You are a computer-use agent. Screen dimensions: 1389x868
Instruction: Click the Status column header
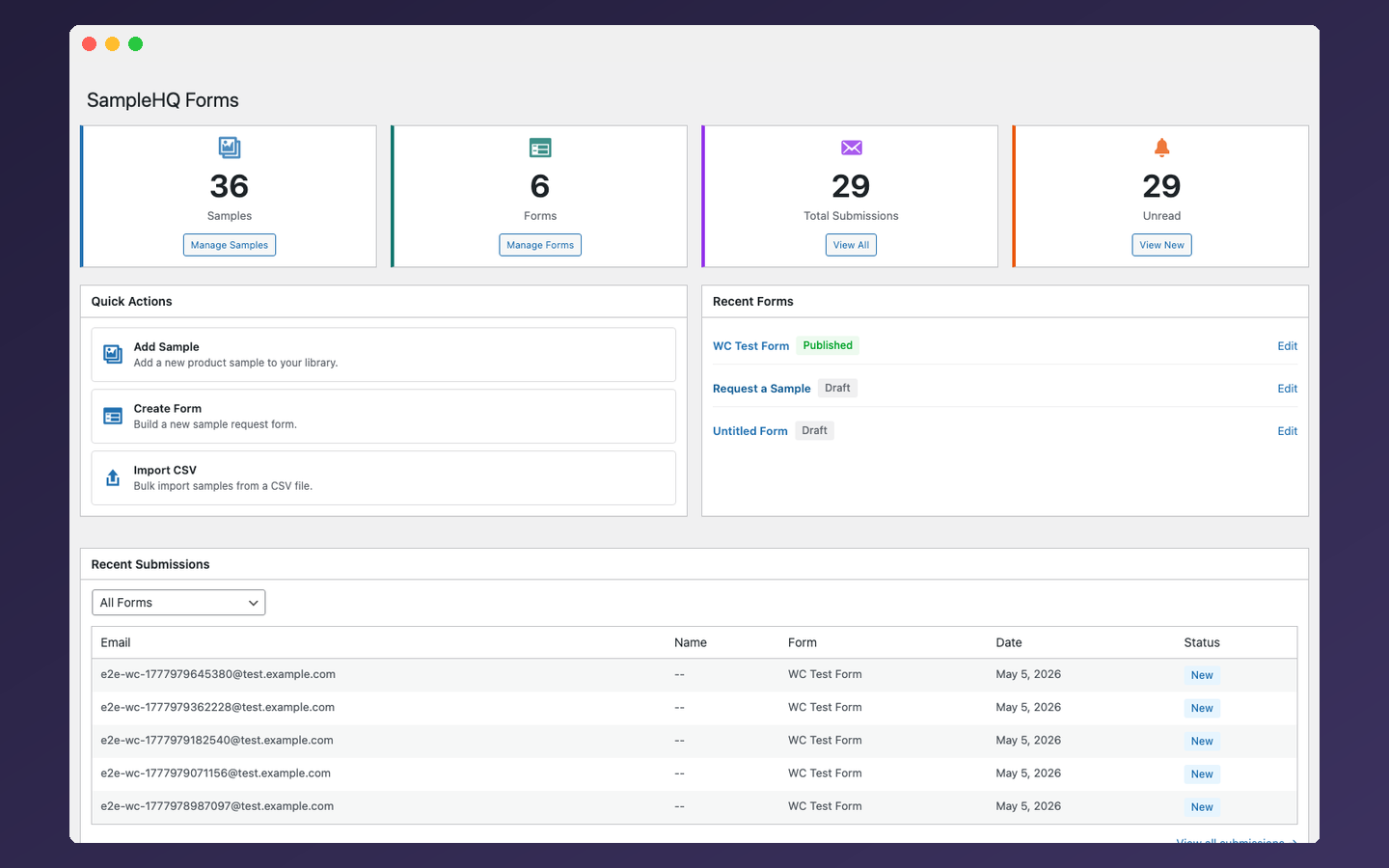coord(1202,642)
